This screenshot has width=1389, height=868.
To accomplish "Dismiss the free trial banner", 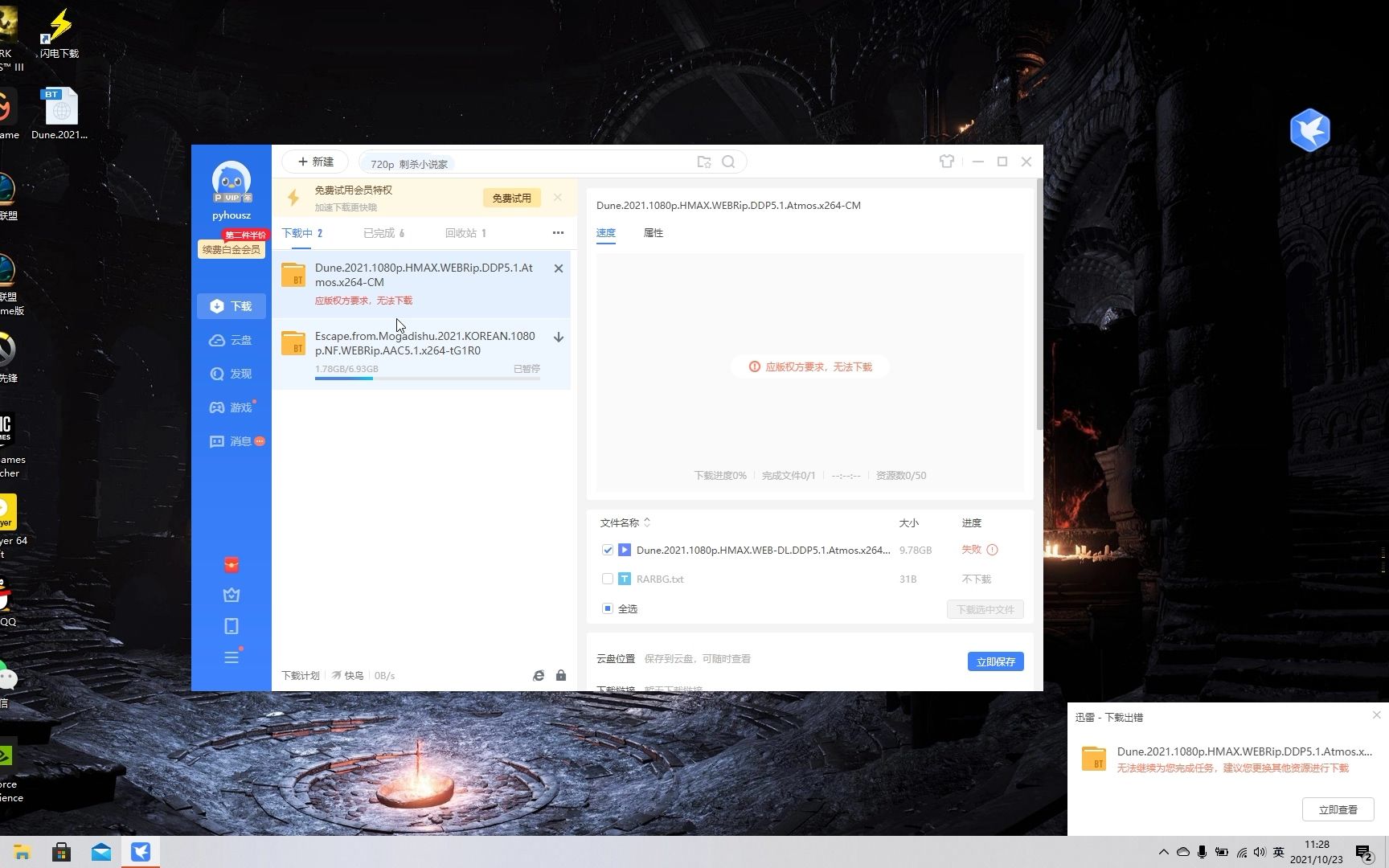I will click(558, 197).
